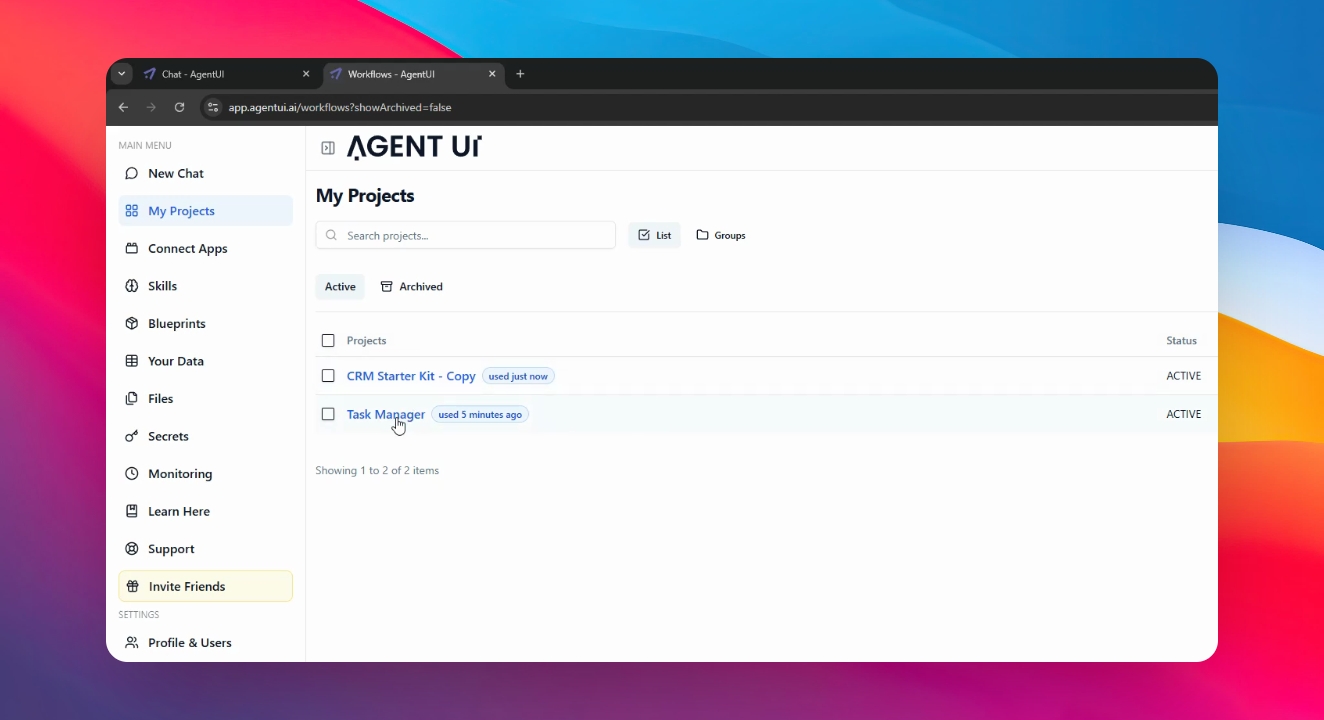Screen dimensions: 1324x720
Task: Close the Chat - AgentUI browser tab
Action: tap(306, 74)
